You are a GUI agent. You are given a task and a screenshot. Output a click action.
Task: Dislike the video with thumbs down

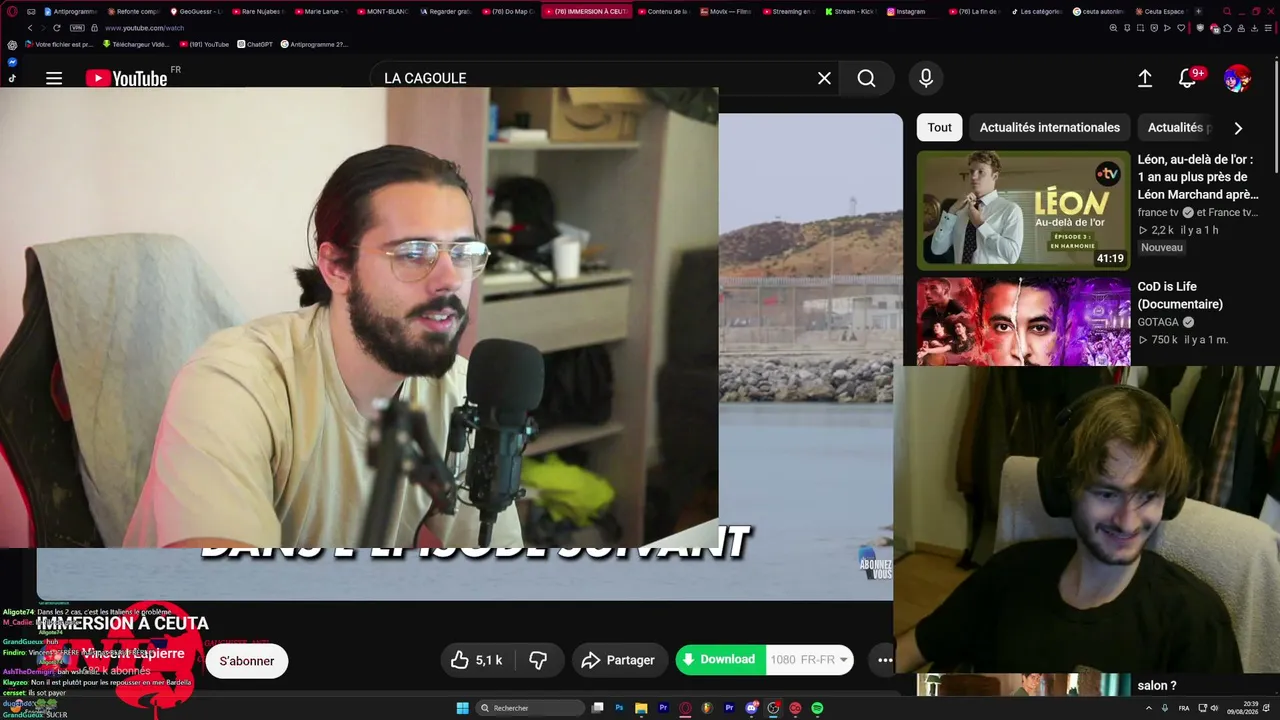point(538,660)
